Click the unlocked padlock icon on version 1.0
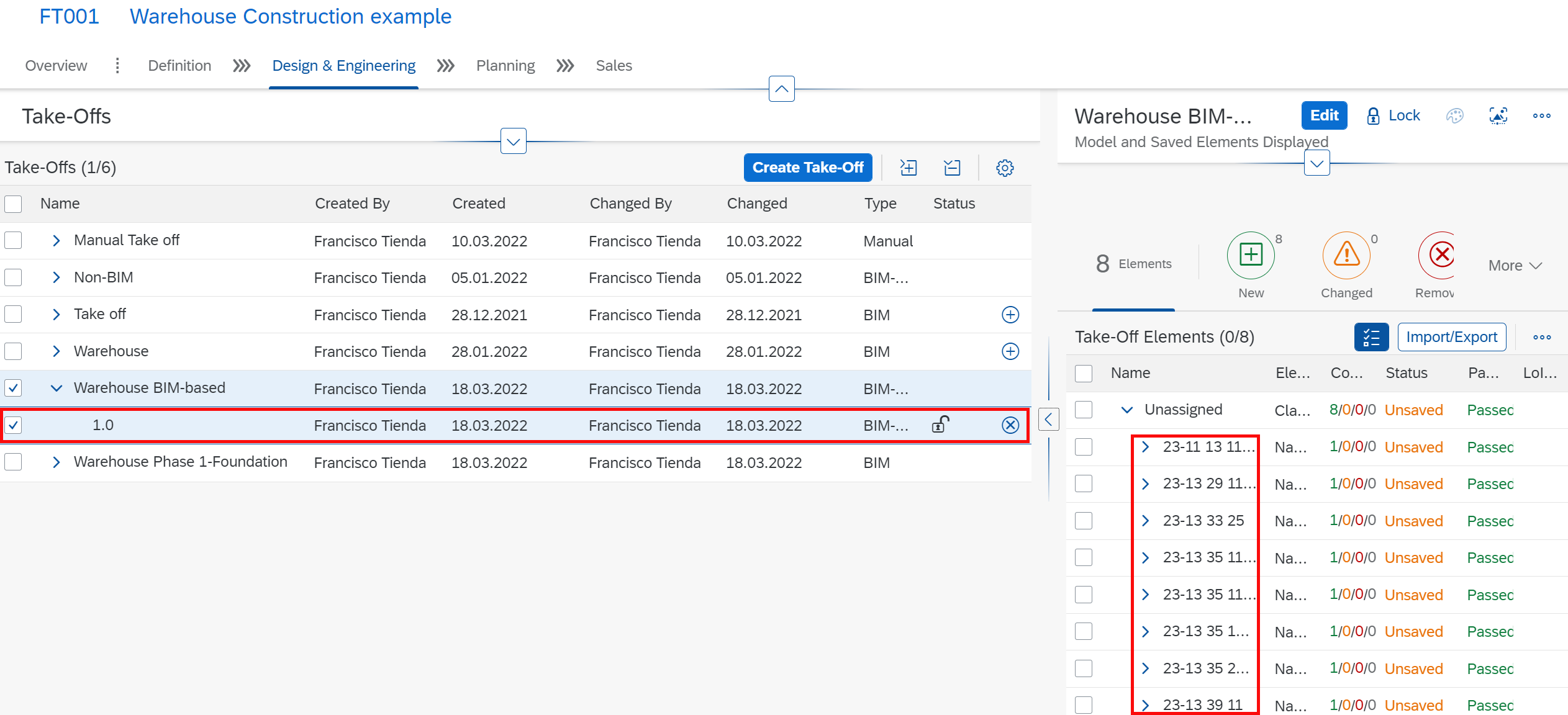 [x=940, y=425]
